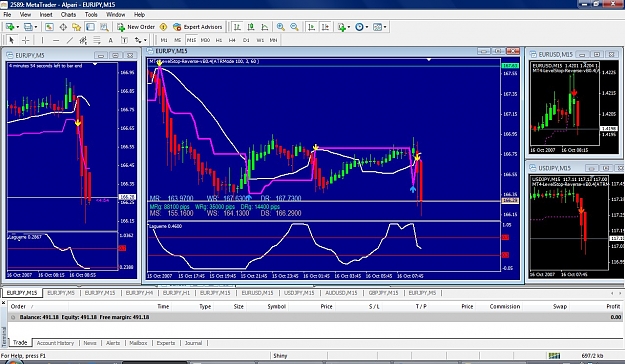Open the File menu
This screenshot has width=625, height=364.
pyautogui.click(x=7, y=14)
